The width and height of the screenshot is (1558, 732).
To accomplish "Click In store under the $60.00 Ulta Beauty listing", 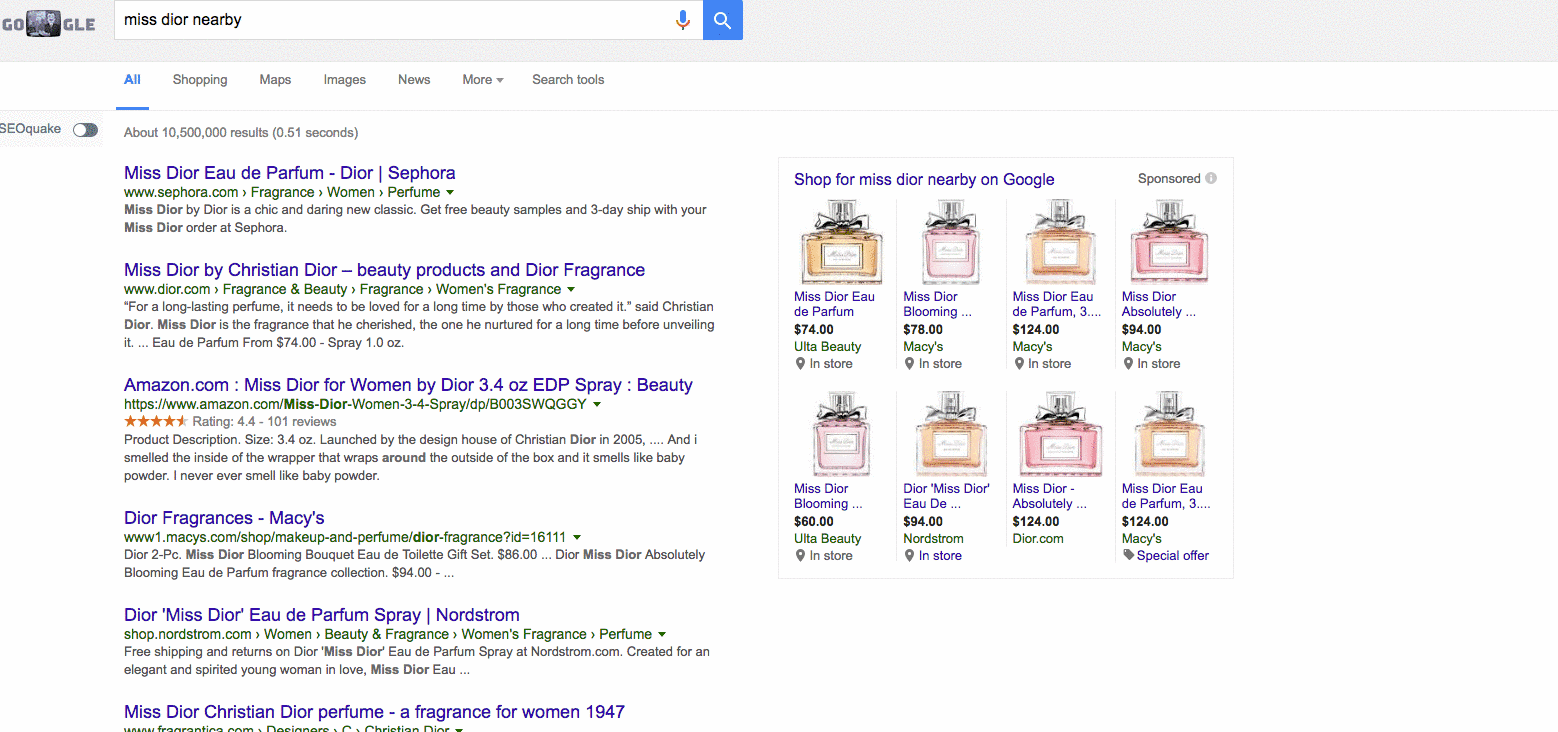I will pyautogui.click(x=831, y=556).
